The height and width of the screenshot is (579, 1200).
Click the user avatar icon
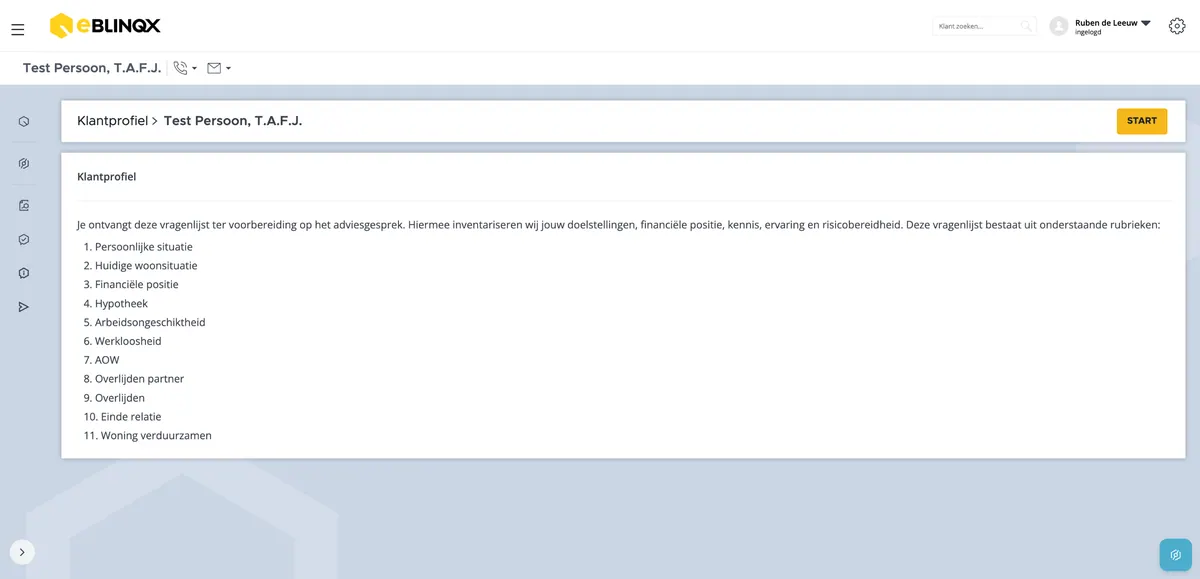coord(1059,26)
